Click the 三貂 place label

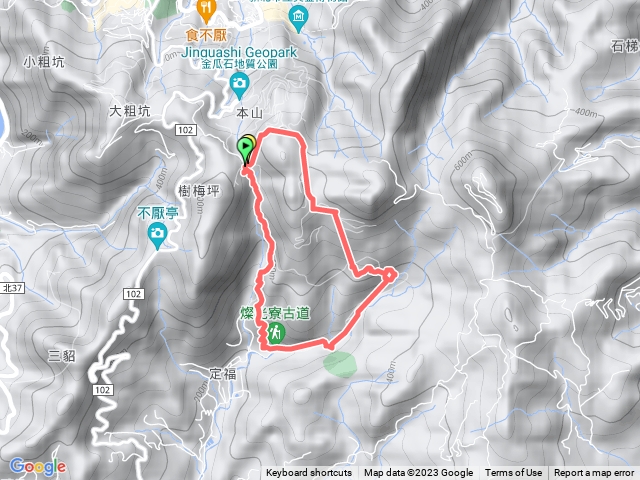(62, 356)
